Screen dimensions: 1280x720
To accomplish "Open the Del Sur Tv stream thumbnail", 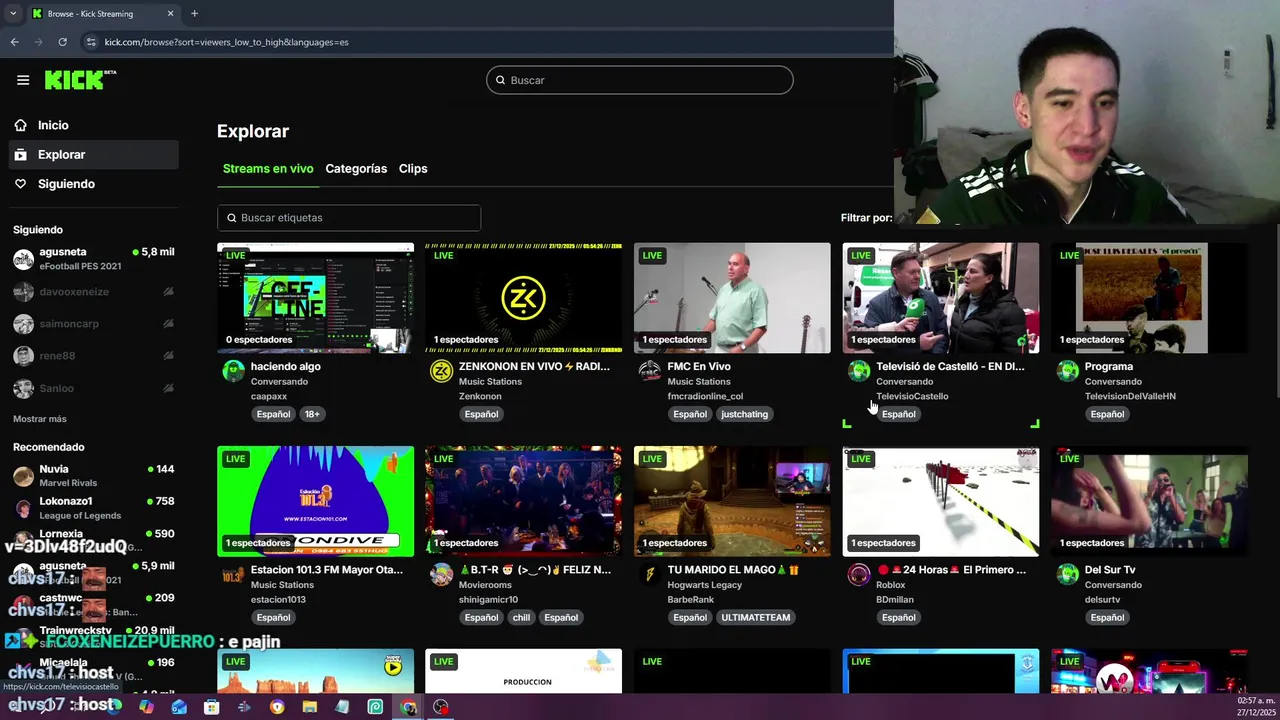I will [x=1149, y=501].
